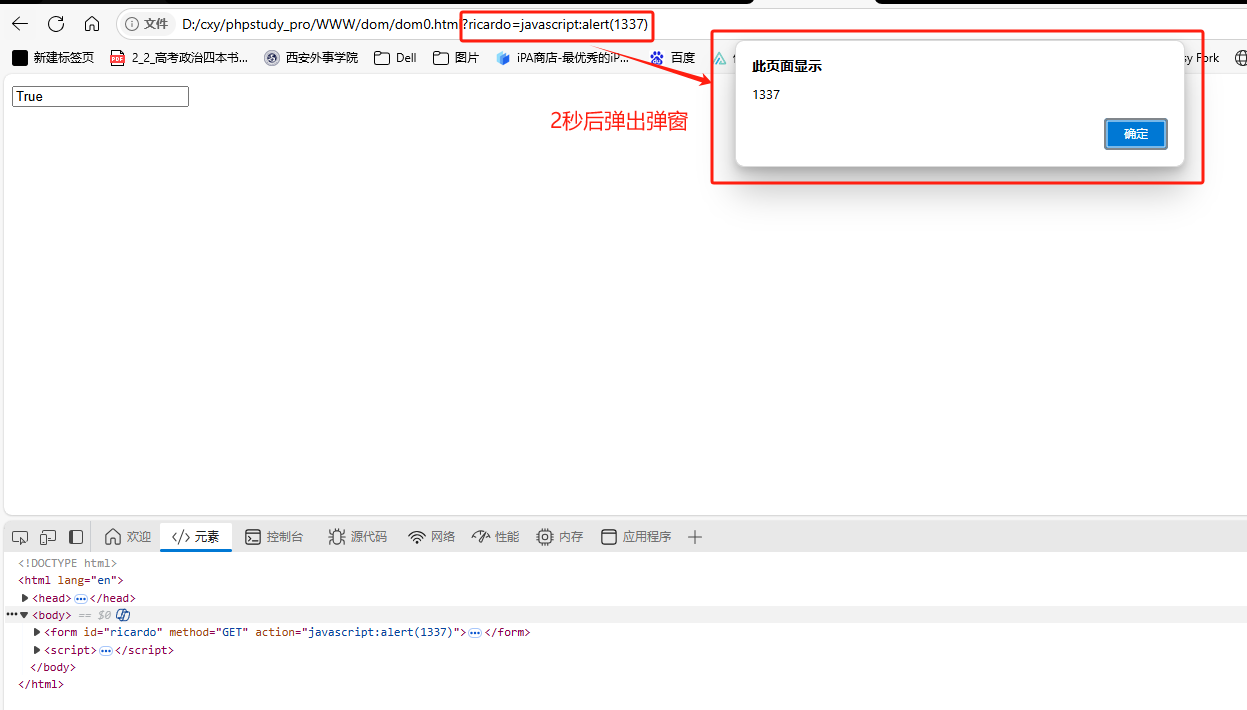Switch to the 欢迎 DevTools tab
The width and height of the screenshot is (1247, 710).
click(128, 537)
